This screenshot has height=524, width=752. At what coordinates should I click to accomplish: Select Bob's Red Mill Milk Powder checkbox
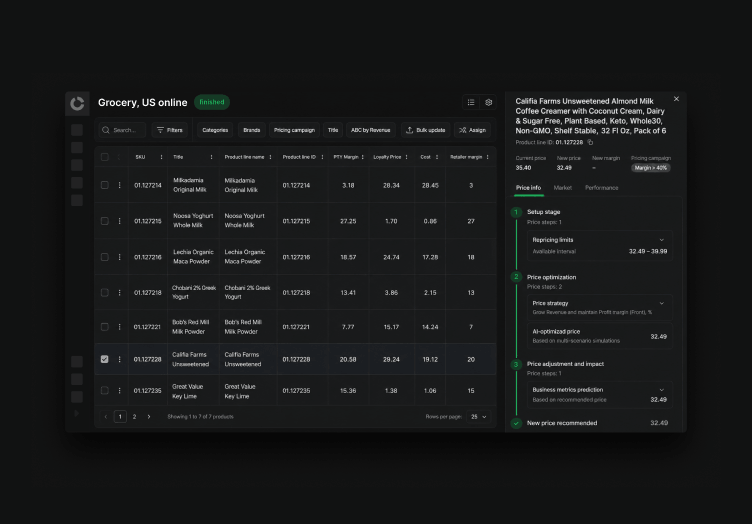coord(105,327)
